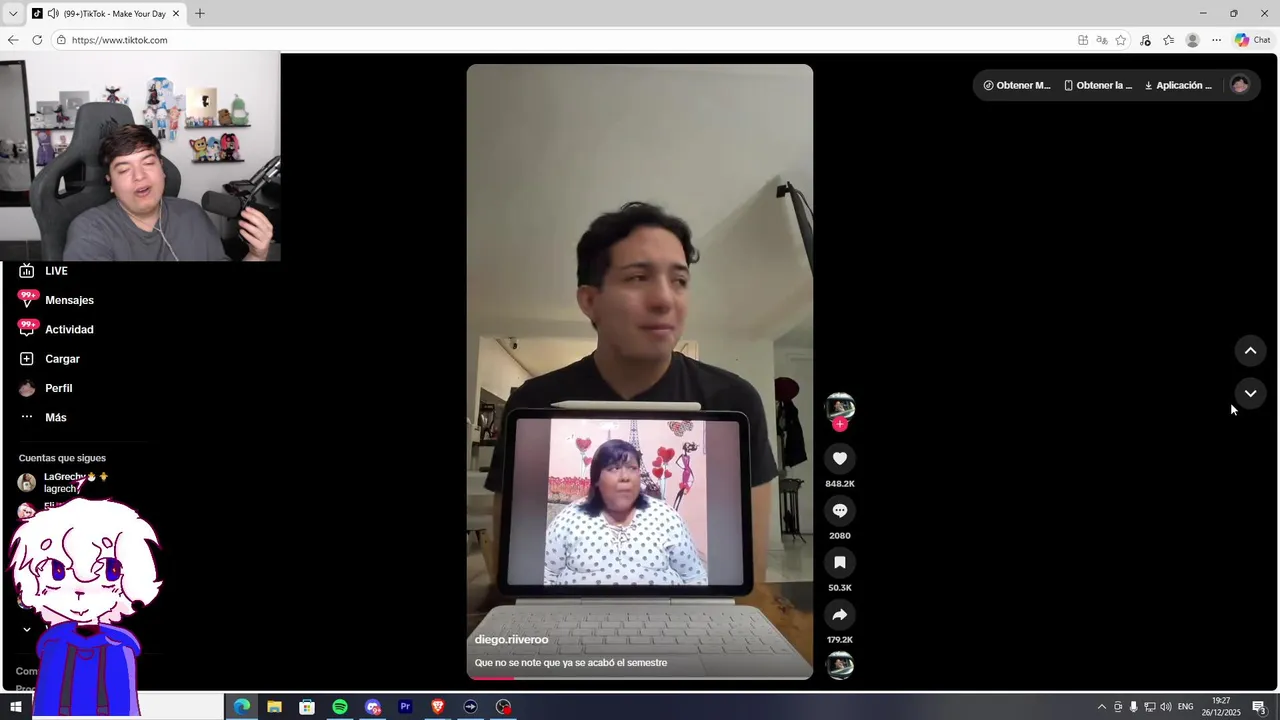
Task: Open the media control music icon
Action: pyautogui.click(x=1145, y=40)
